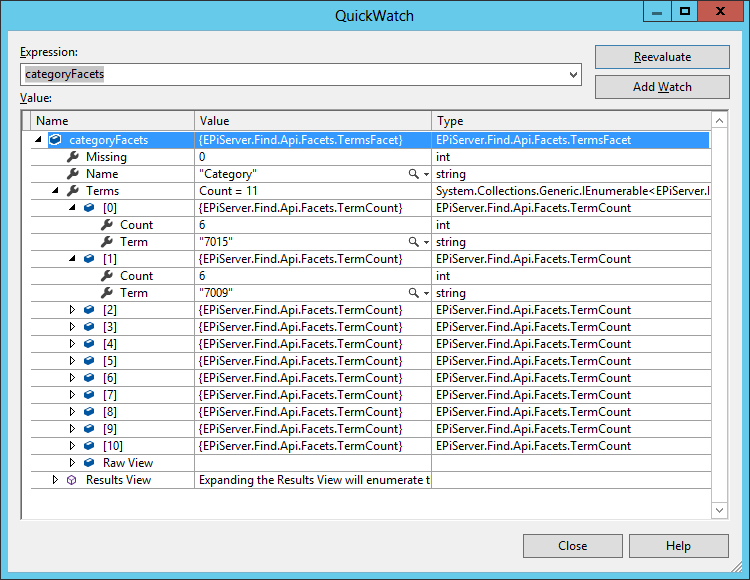750x580 pixels.
Task: Open text visualizer magnifier for "Category" value
Action: pyautogui.click(x=414, y=174)
